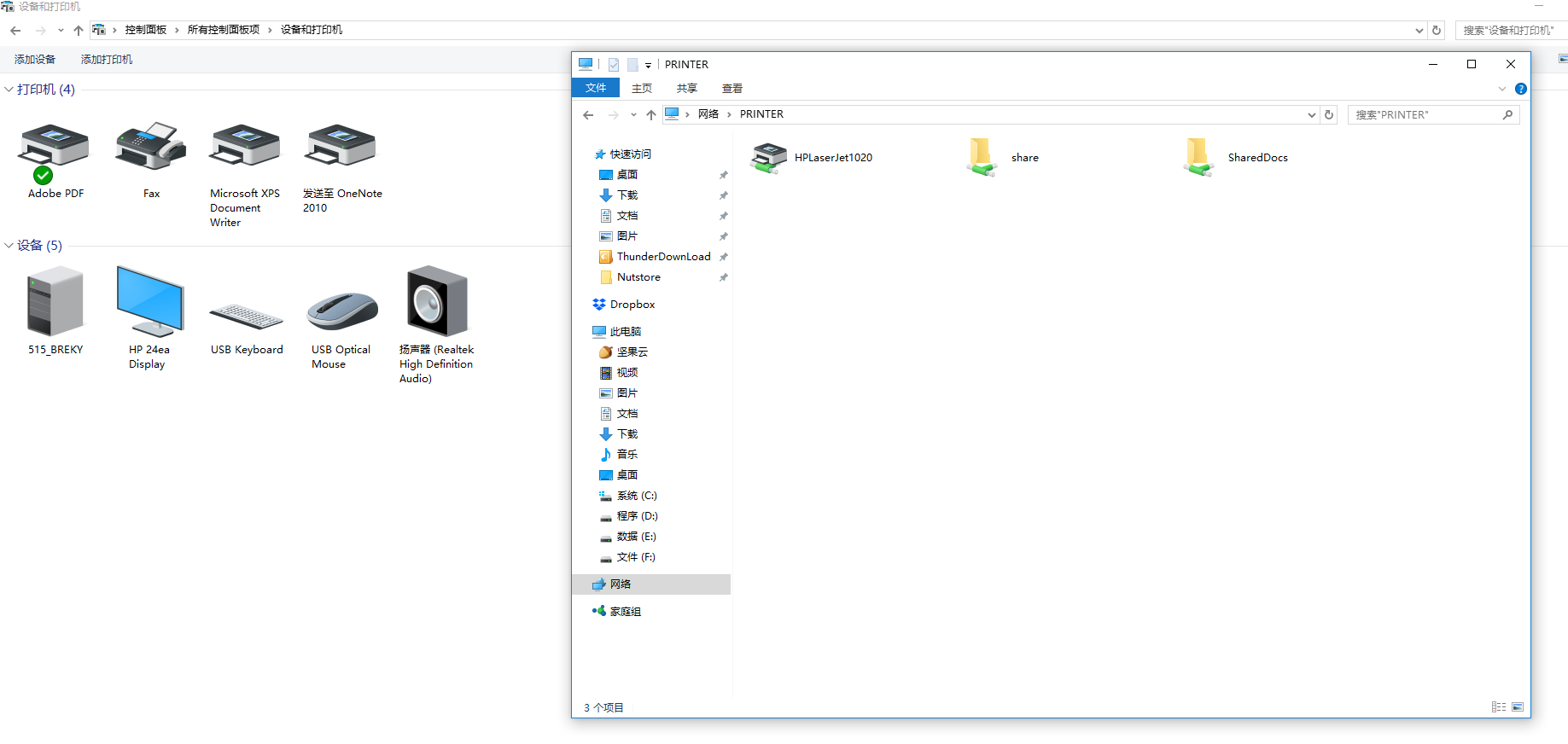Click 添加设备 in the command bar
The width and height of the screenshot is (1568, 744).
click(x=35, y=60)
